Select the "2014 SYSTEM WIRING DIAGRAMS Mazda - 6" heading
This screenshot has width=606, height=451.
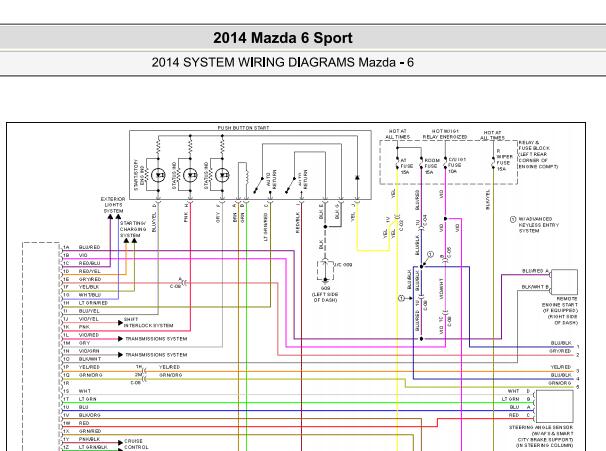[283, 62]
